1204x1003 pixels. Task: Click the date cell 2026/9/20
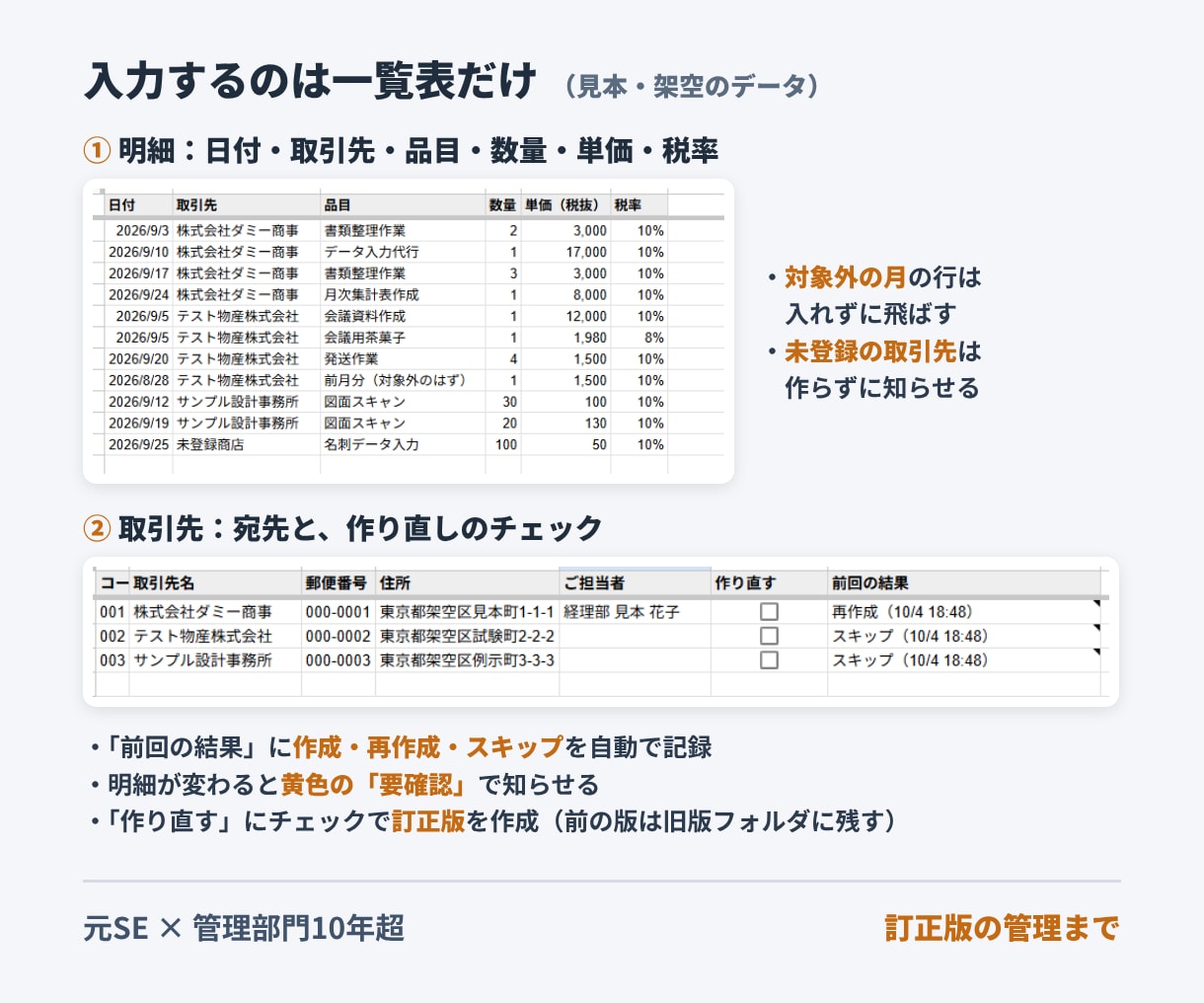(x=138, y=358)
